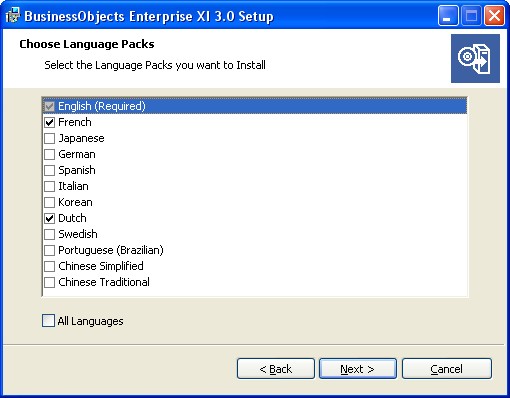Uncheck the Dutch language pack
The image size is (510, 398).
click(49, 218)
